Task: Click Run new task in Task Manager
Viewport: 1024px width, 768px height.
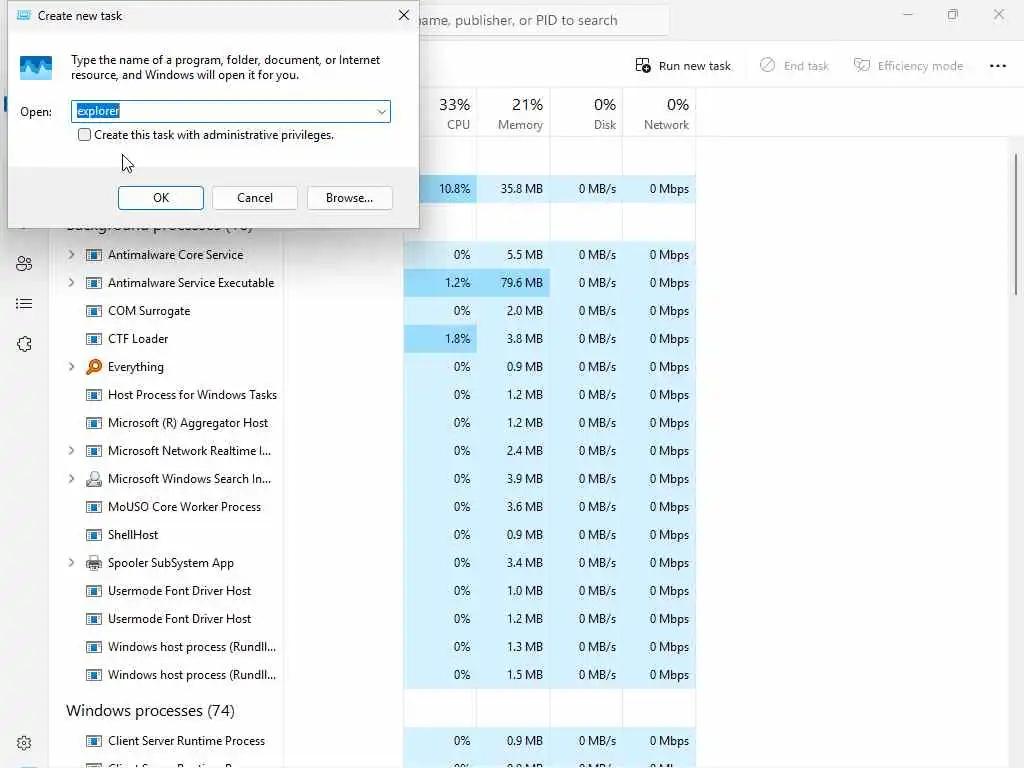Action: [683, 66]
